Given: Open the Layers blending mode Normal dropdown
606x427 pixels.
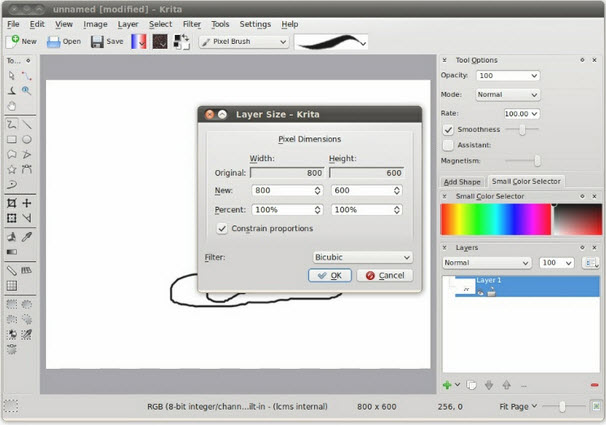Looking at the screenshot, I should (x=487, y=263).
